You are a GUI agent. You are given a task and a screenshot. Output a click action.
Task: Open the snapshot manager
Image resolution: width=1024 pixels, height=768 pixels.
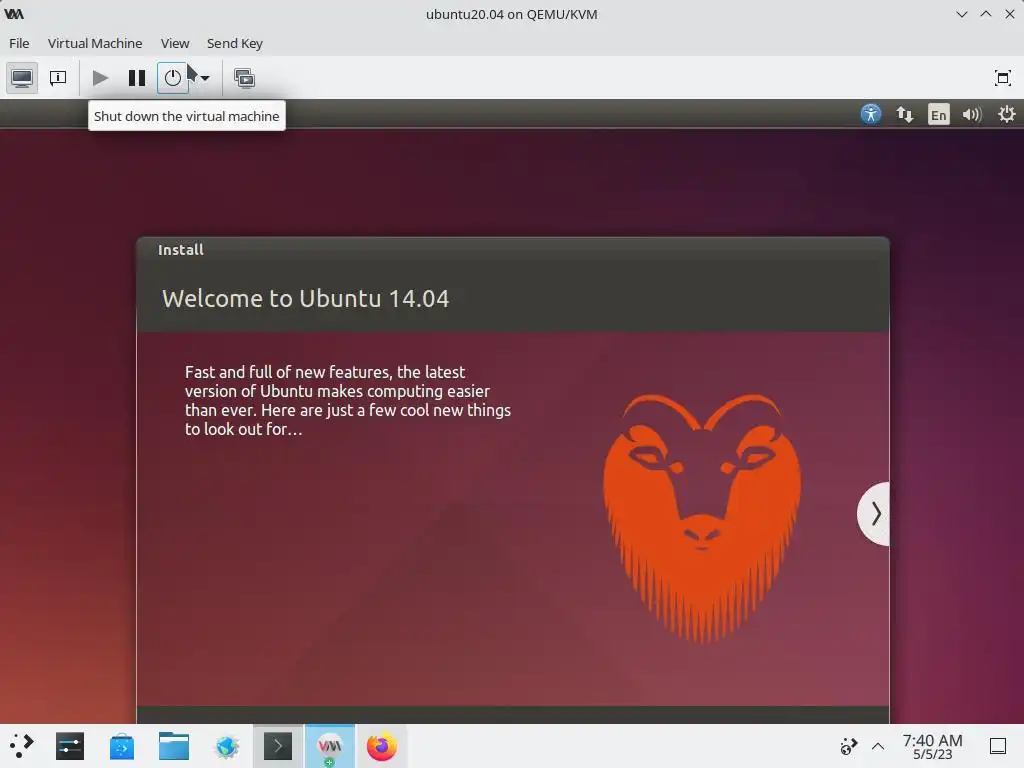point(244,78)
